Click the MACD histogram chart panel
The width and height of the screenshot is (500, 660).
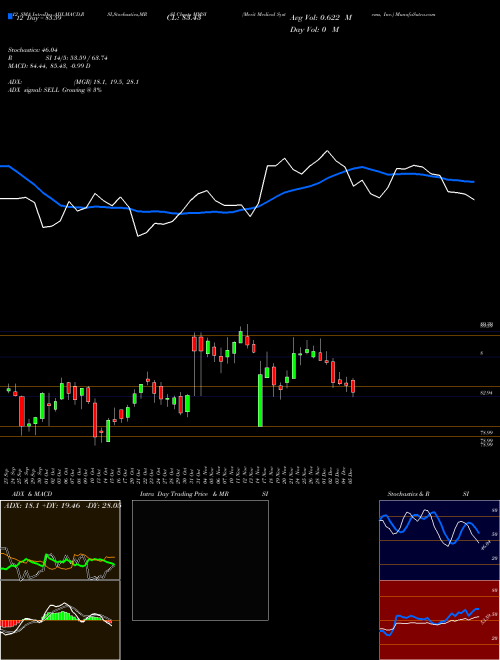point(60,620)
